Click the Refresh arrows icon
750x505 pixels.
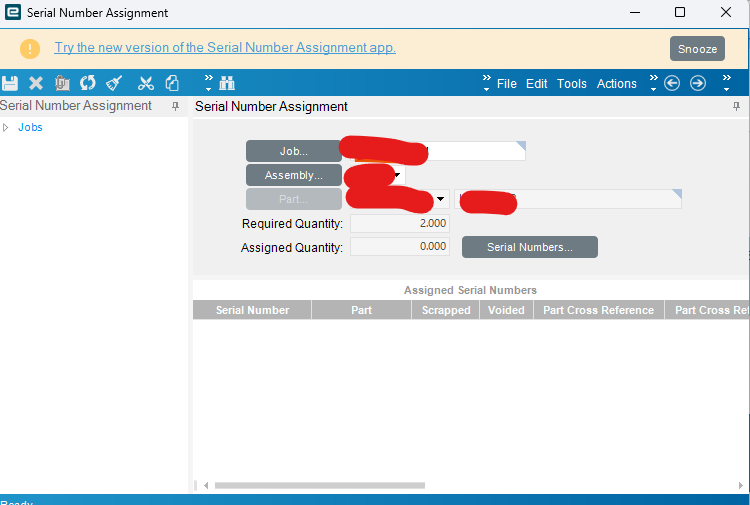(x=88, y=83)
